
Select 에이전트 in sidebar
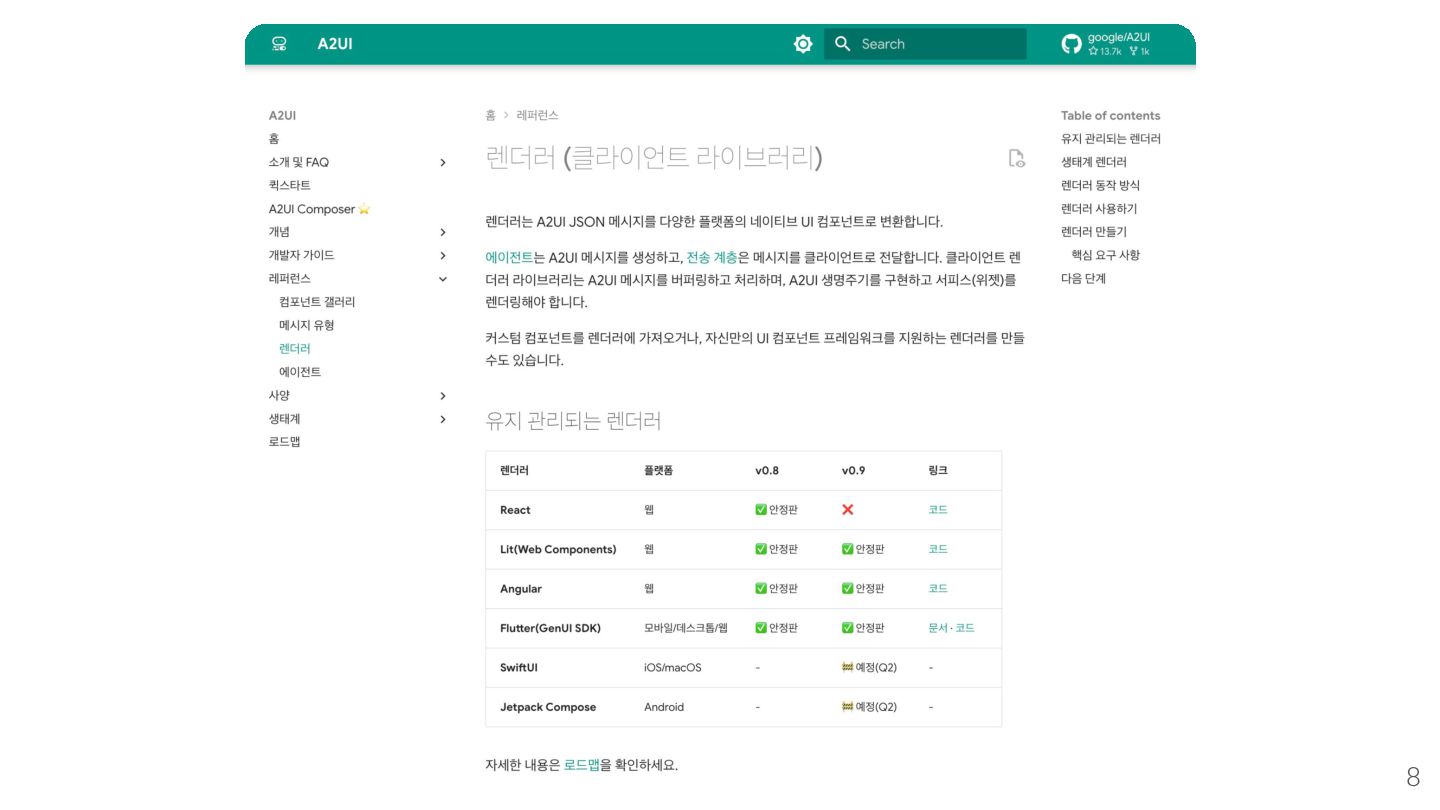pyautogui.click(x=300, y=372)
